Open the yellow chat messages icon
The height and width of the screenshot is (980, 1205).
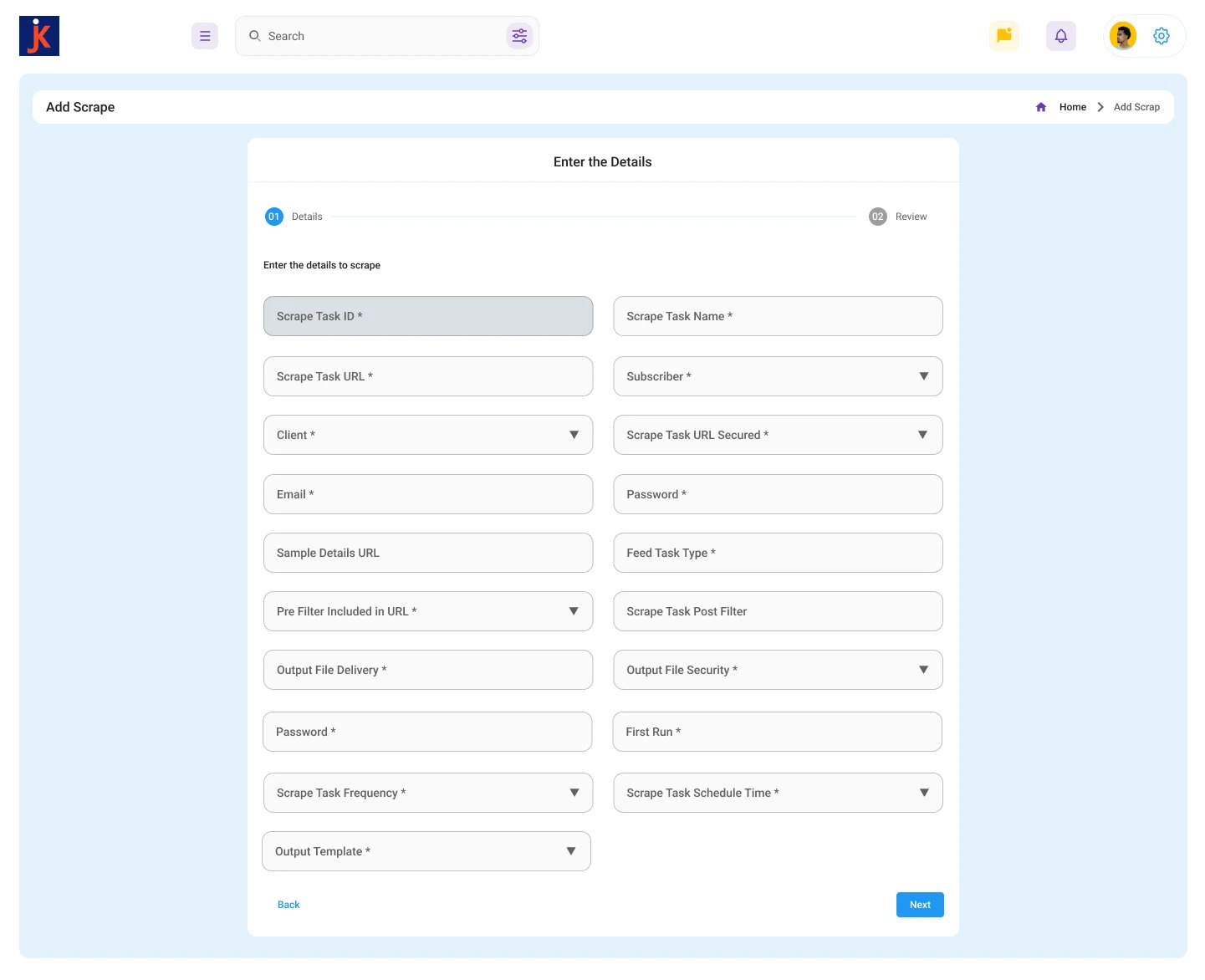[x=1004, y=36]
